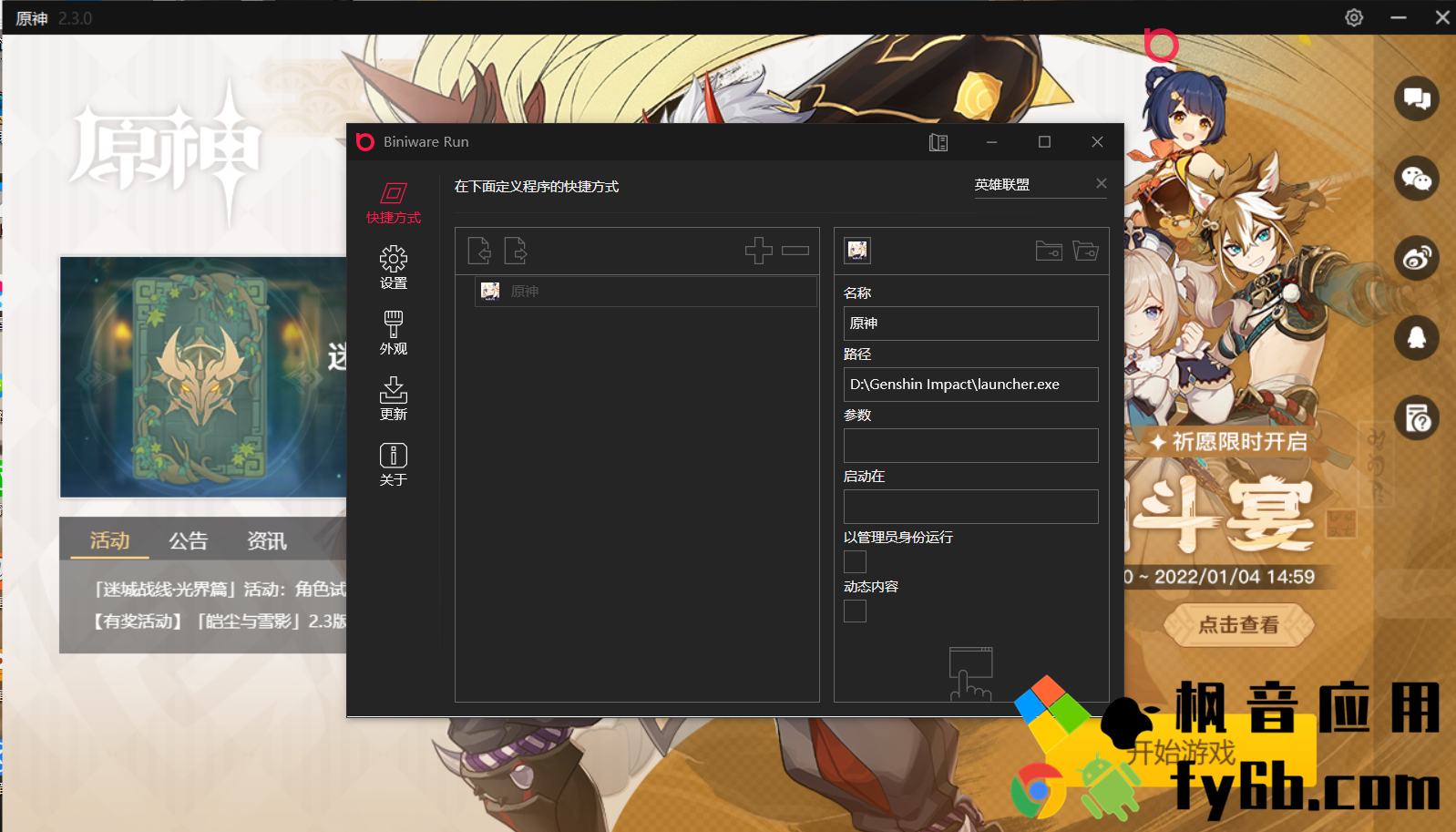The height and width of the screenshot is (832, 1456).
Task: Open the 关于 about section
Action: pyautogui.click(x=394, y=465)
